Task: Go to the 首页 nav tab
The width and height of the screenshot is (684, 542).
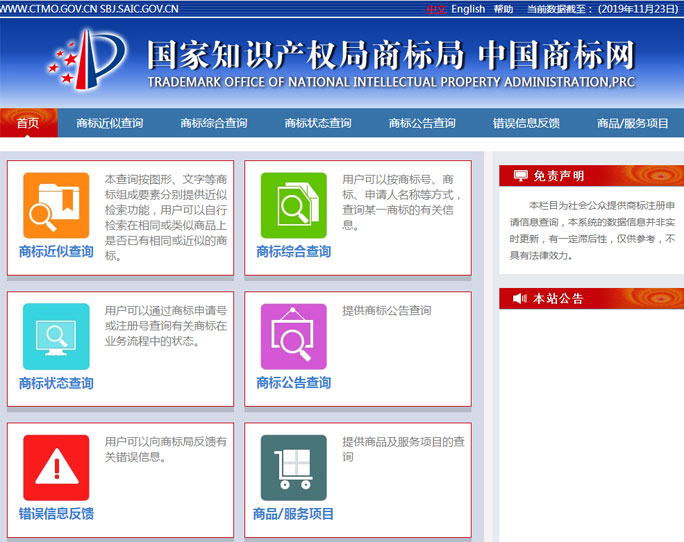Action: (x=28, y=123)
